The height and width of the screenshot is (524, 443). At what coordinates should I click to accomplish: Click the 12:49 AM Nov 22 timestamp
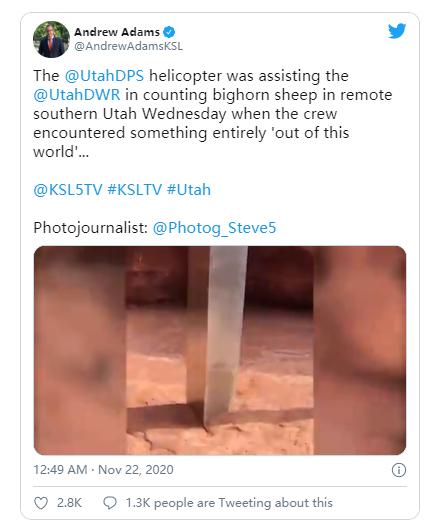(103, 470)
